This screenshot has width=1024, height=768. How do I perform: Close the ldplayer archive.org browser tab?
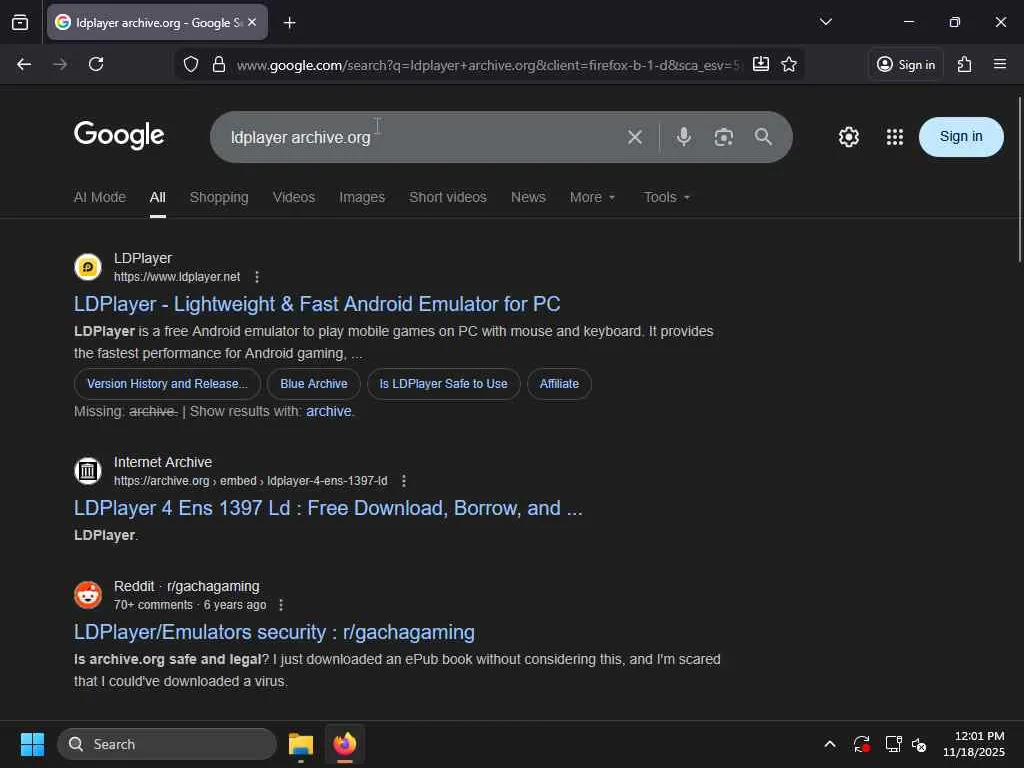(x=252, y=23)
